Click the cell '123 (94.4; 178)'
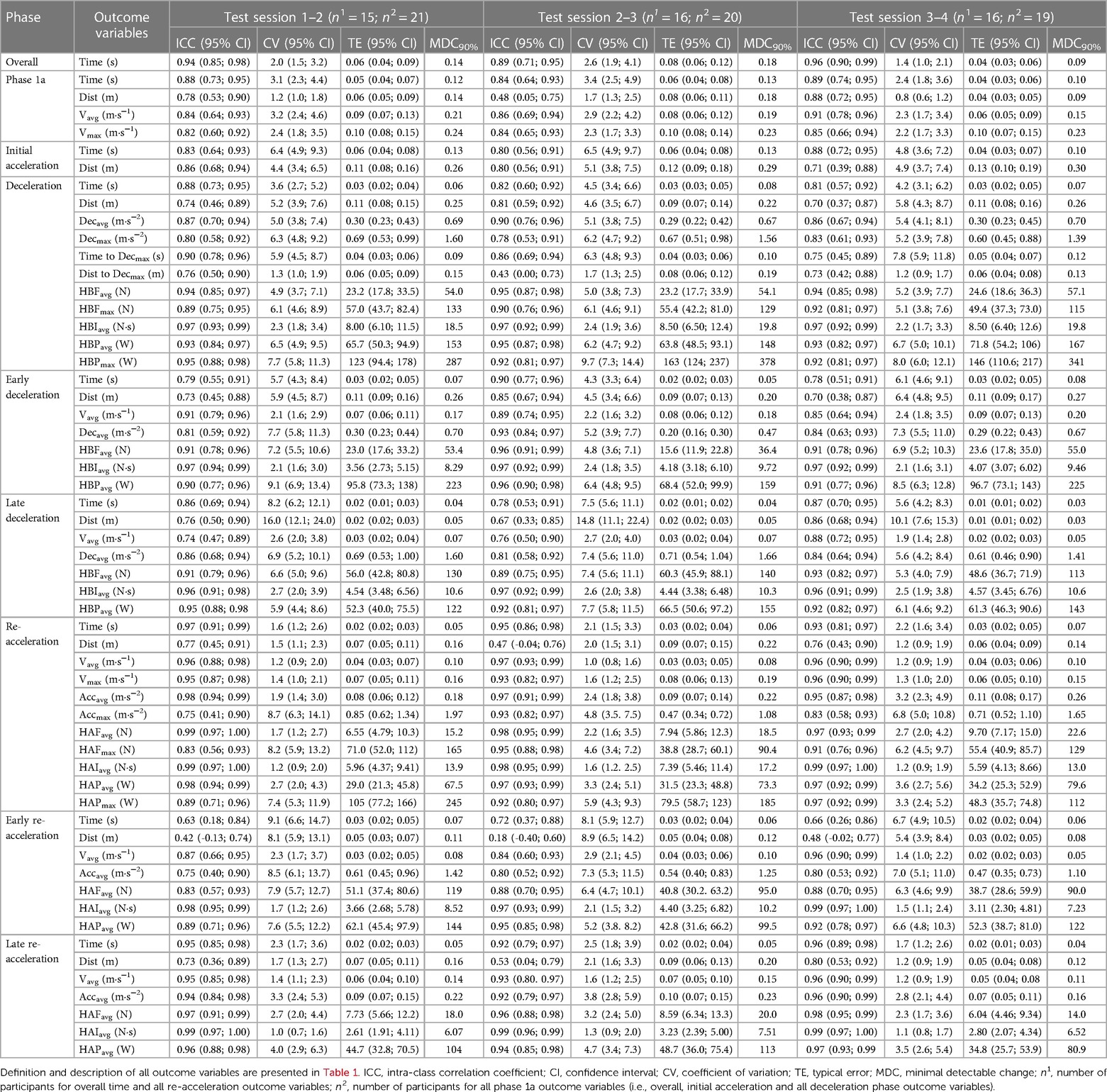This screenshot has height=1092, width=1107. (x=382, y=362)
